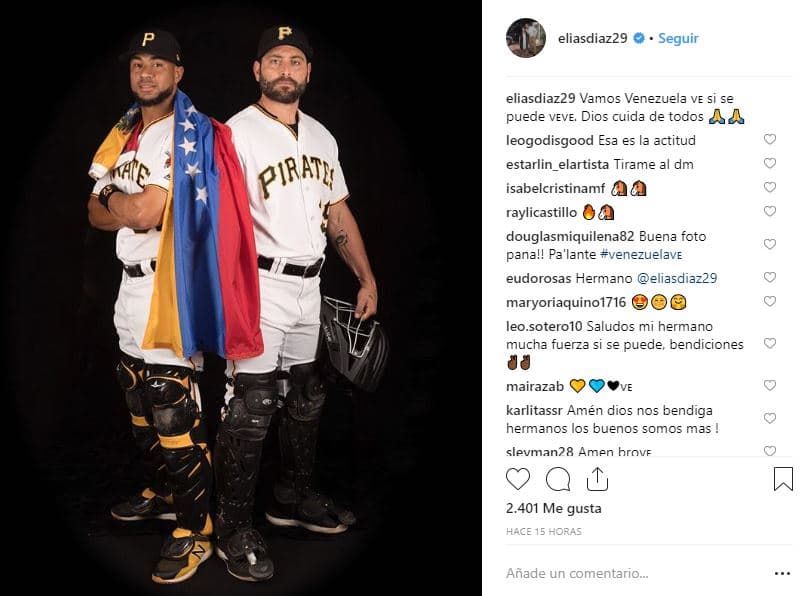Like estarlin_elartista's comment heart
This screenshot has width=800, height=596.
click(769, 163)
